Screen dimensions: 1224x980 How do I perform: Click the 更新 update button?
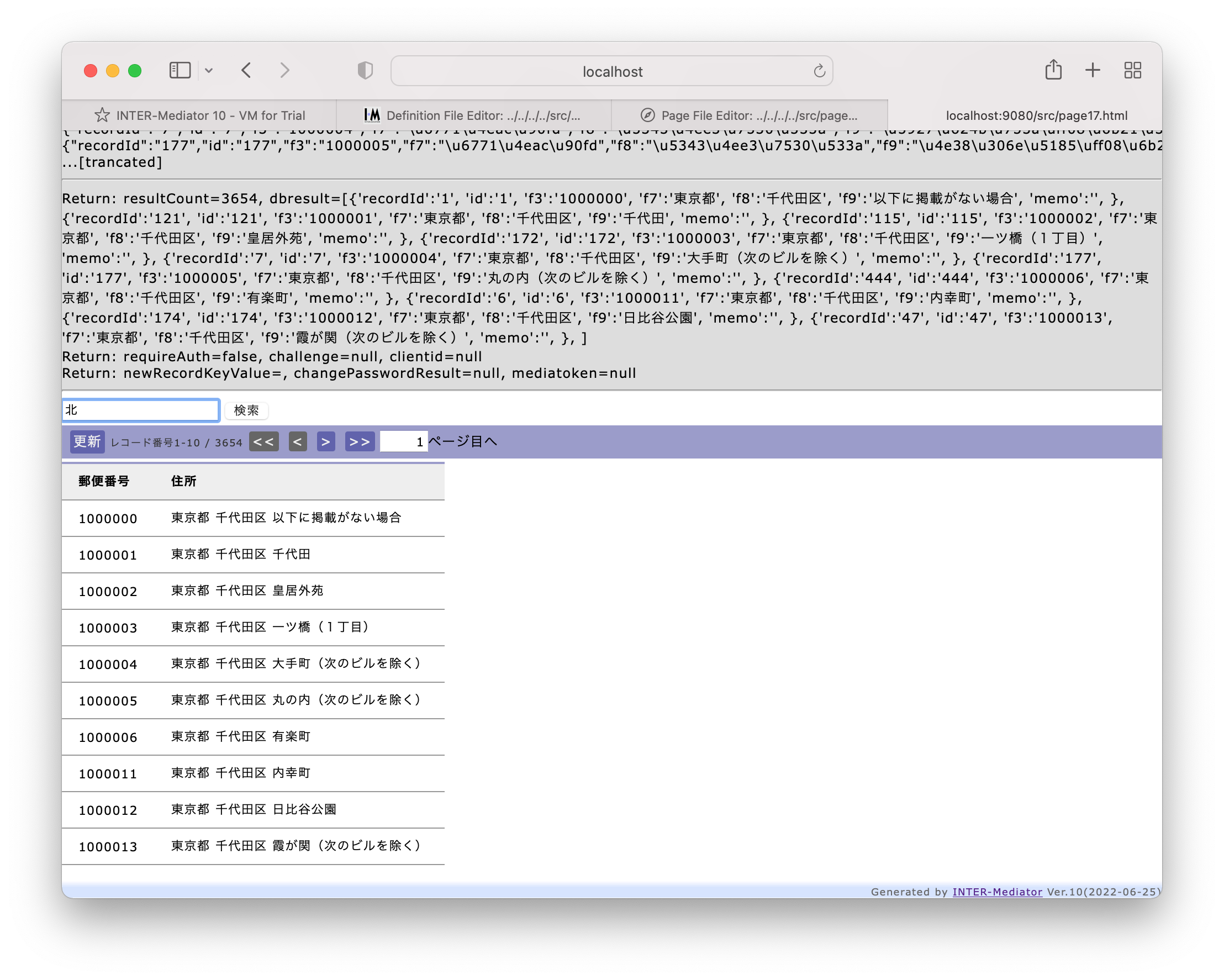pyautogui.click(x=87, y=442)
